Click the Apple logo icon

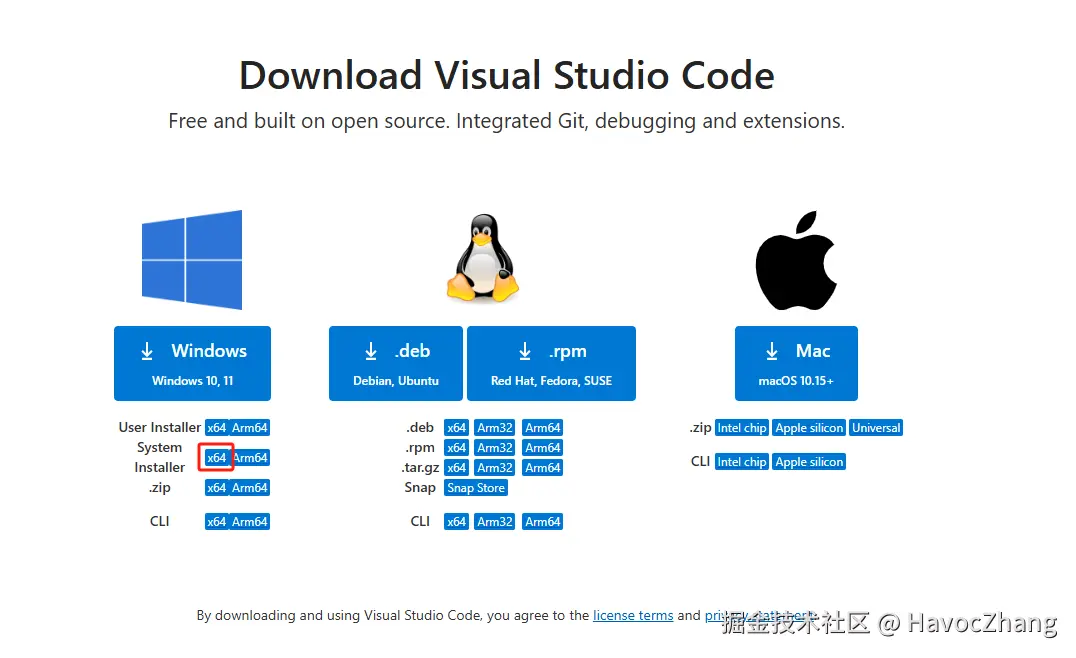tap(796, 261)
